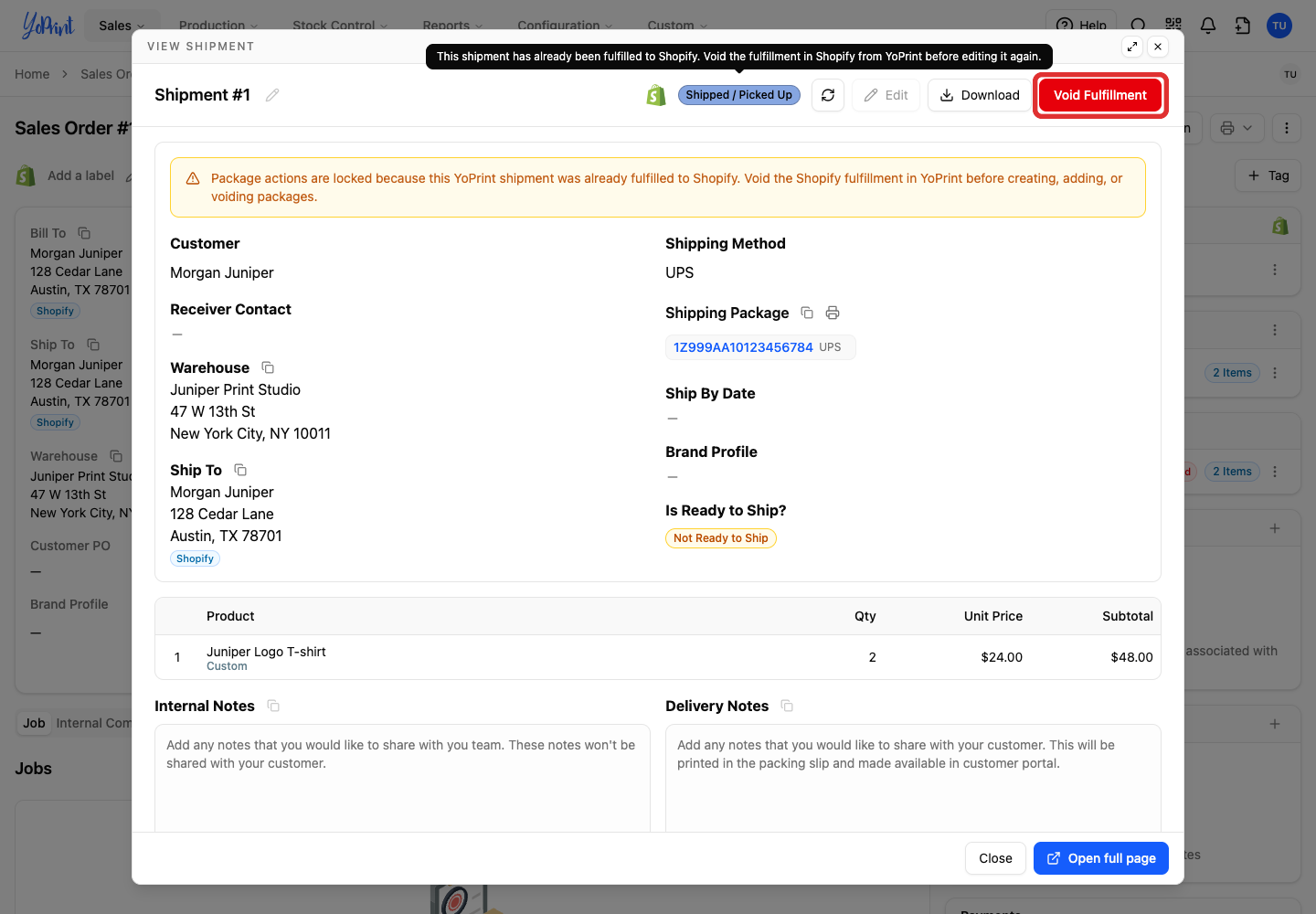Click the Not Ready to Ship badge
1316x914 pixels.
721,538
